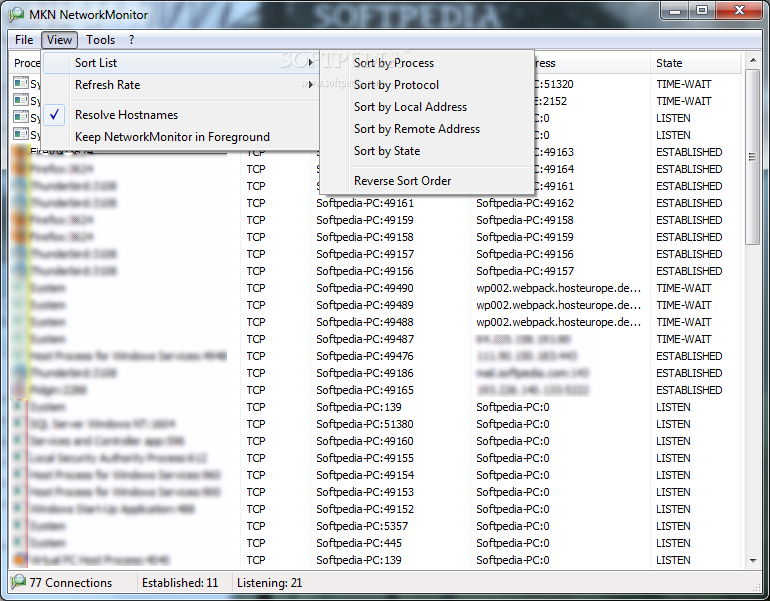Viewport: 770px width, 601px height.
Task: Select local address Softpedia-PC:49487
Action: [x=365, y=339]
